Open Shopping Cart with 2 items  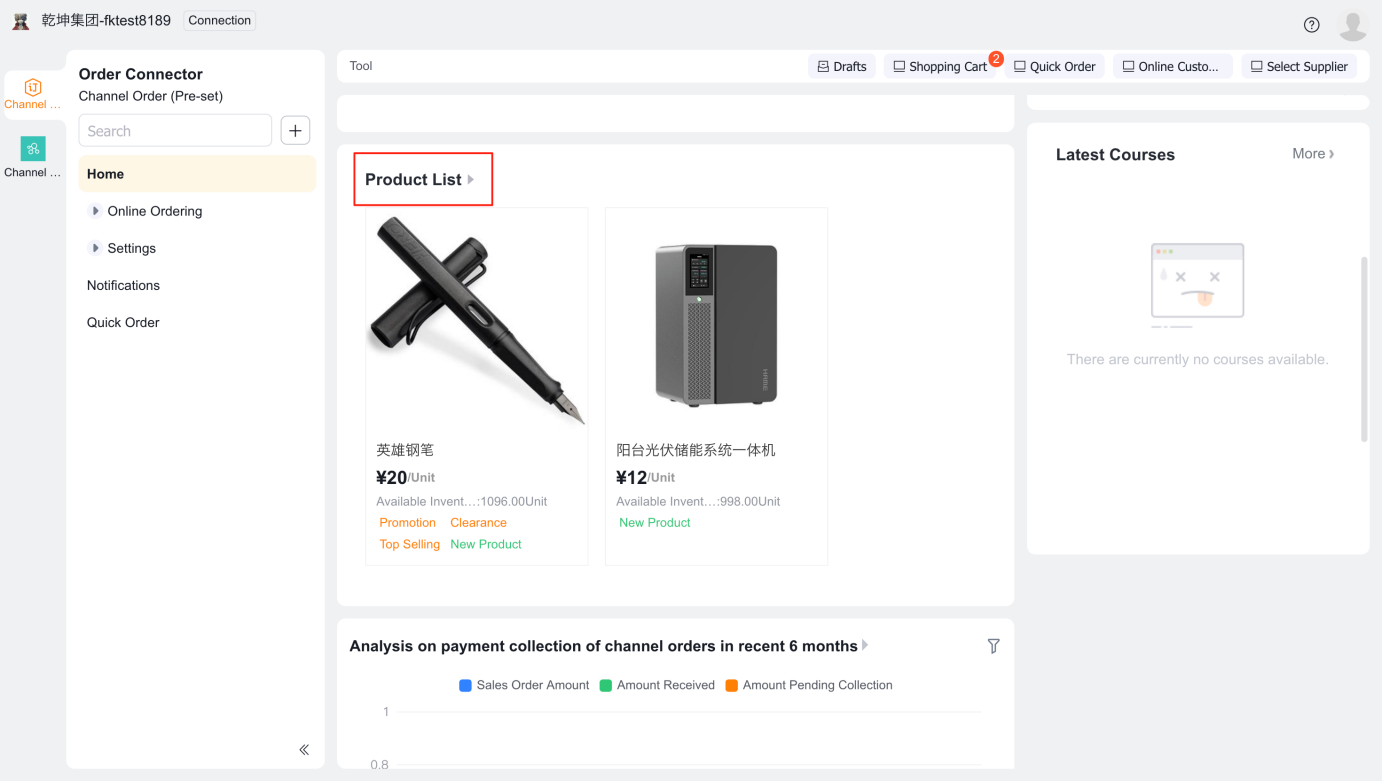[x=940, y=66]
